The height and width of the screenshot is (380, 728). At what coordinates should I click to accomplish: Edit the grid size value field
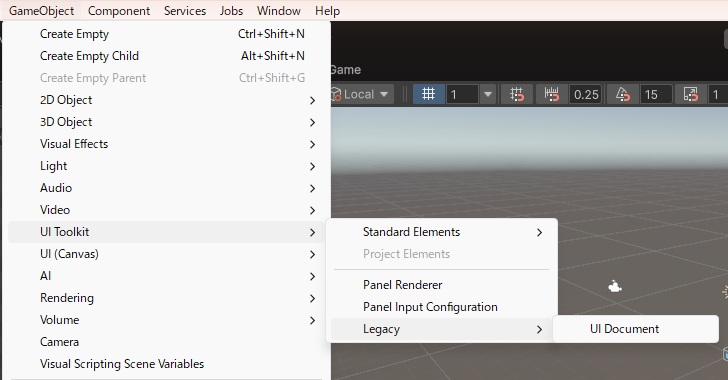point(462,95)
